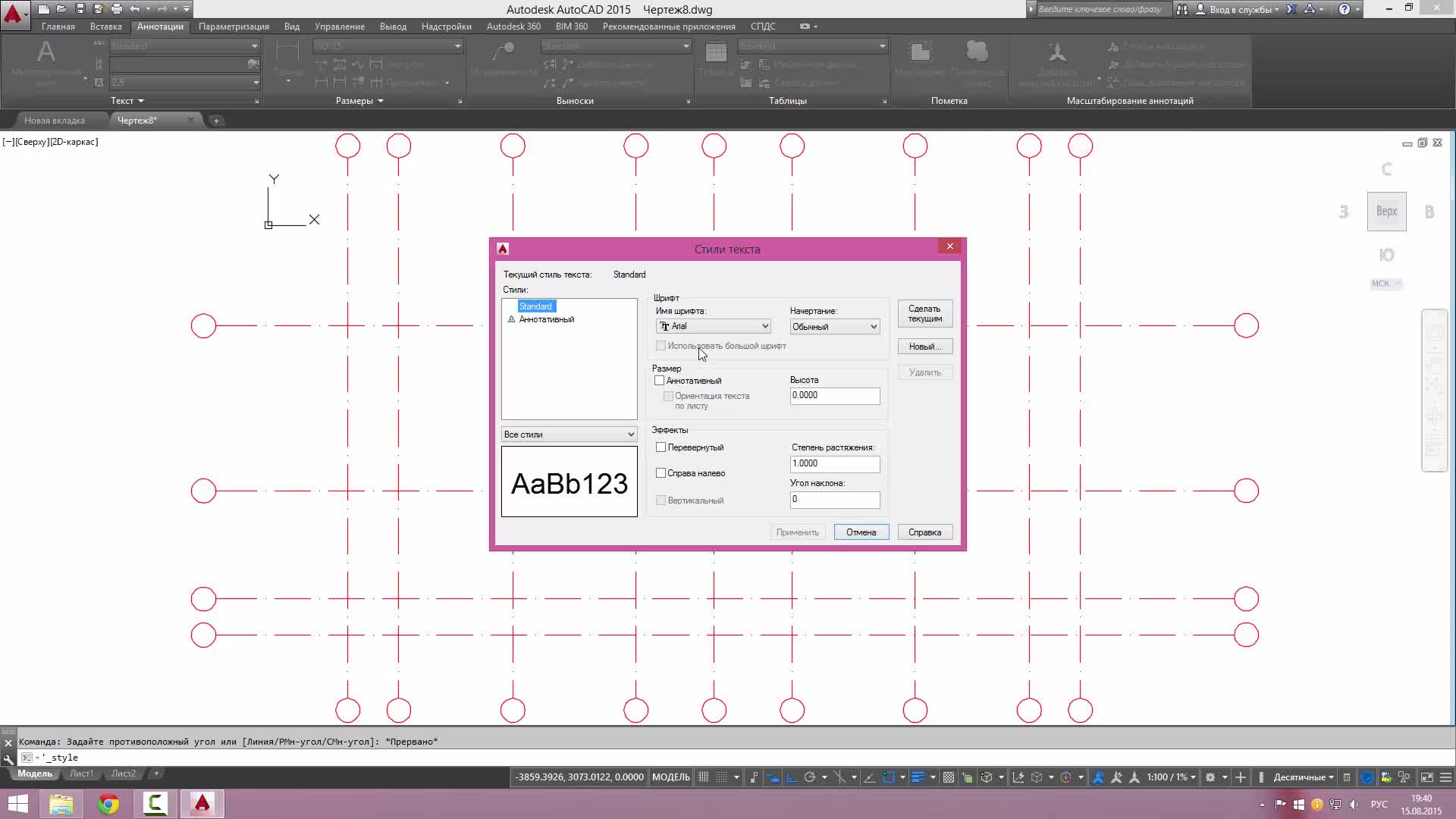Toggle grid display icon in status bar
The image size is (1456, 819).
[703, 777]
